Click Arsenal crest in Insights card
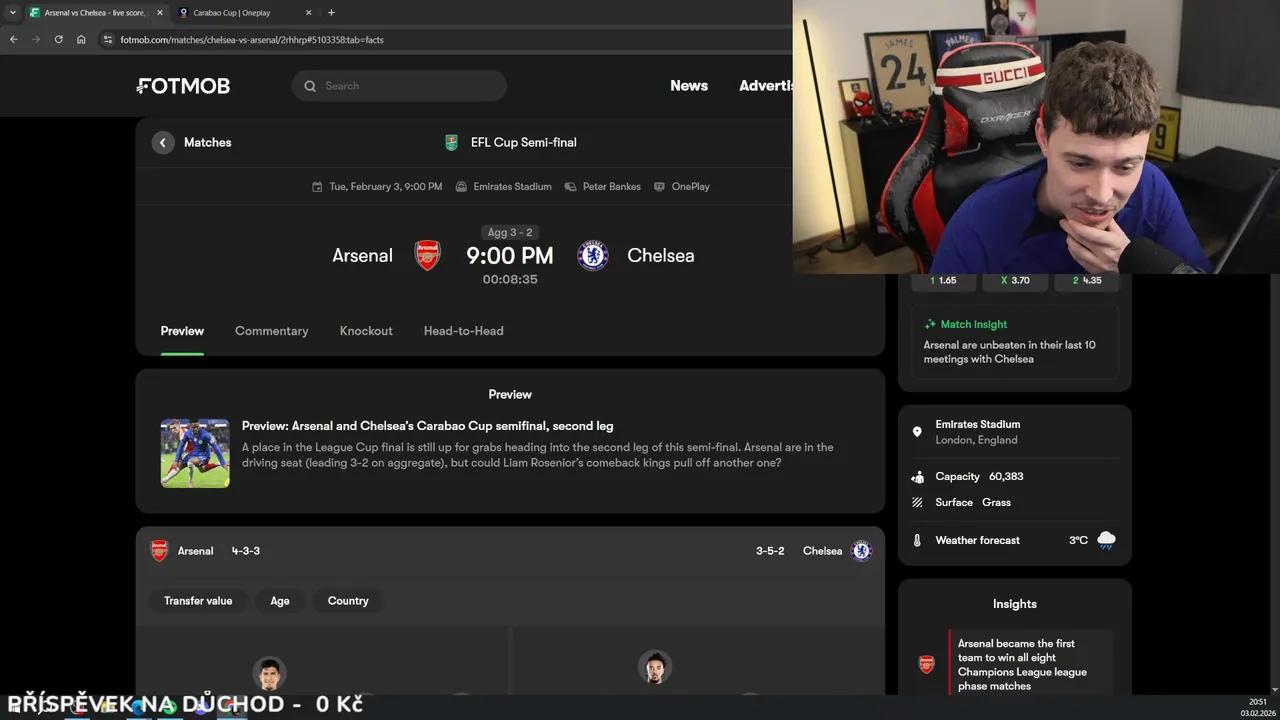 (927, 665)
